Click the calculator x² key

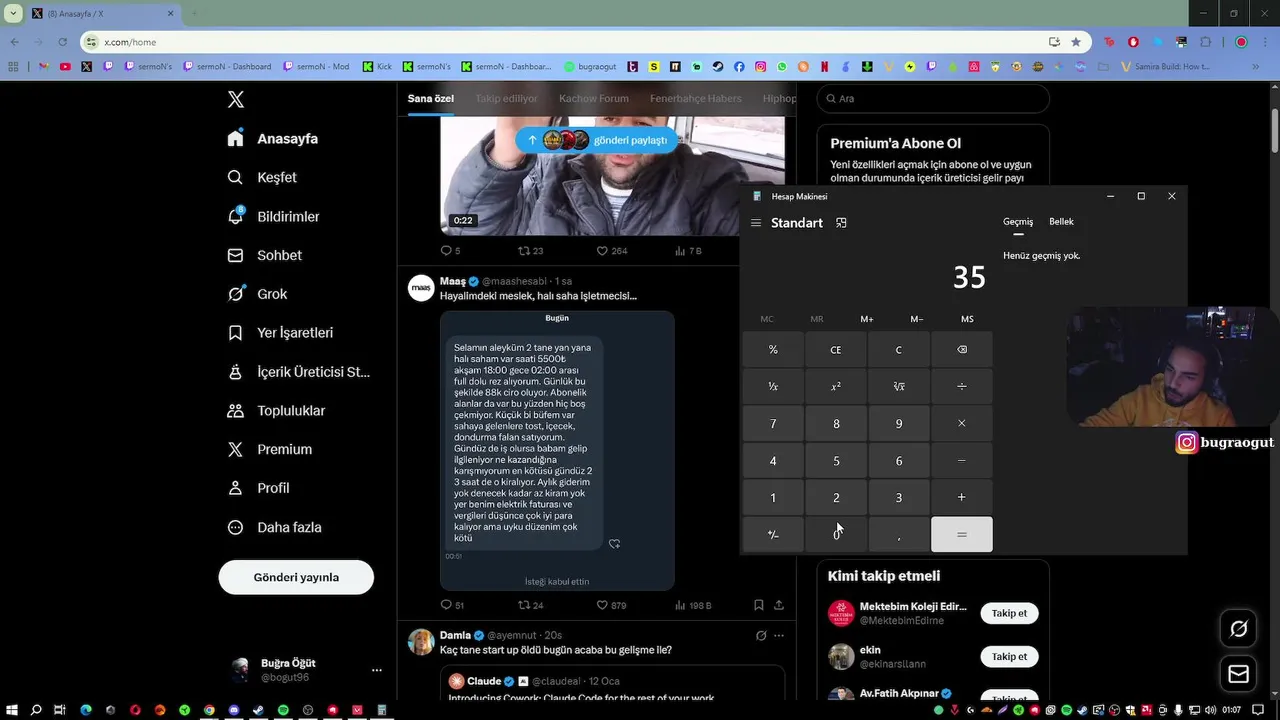click(836, 387)
